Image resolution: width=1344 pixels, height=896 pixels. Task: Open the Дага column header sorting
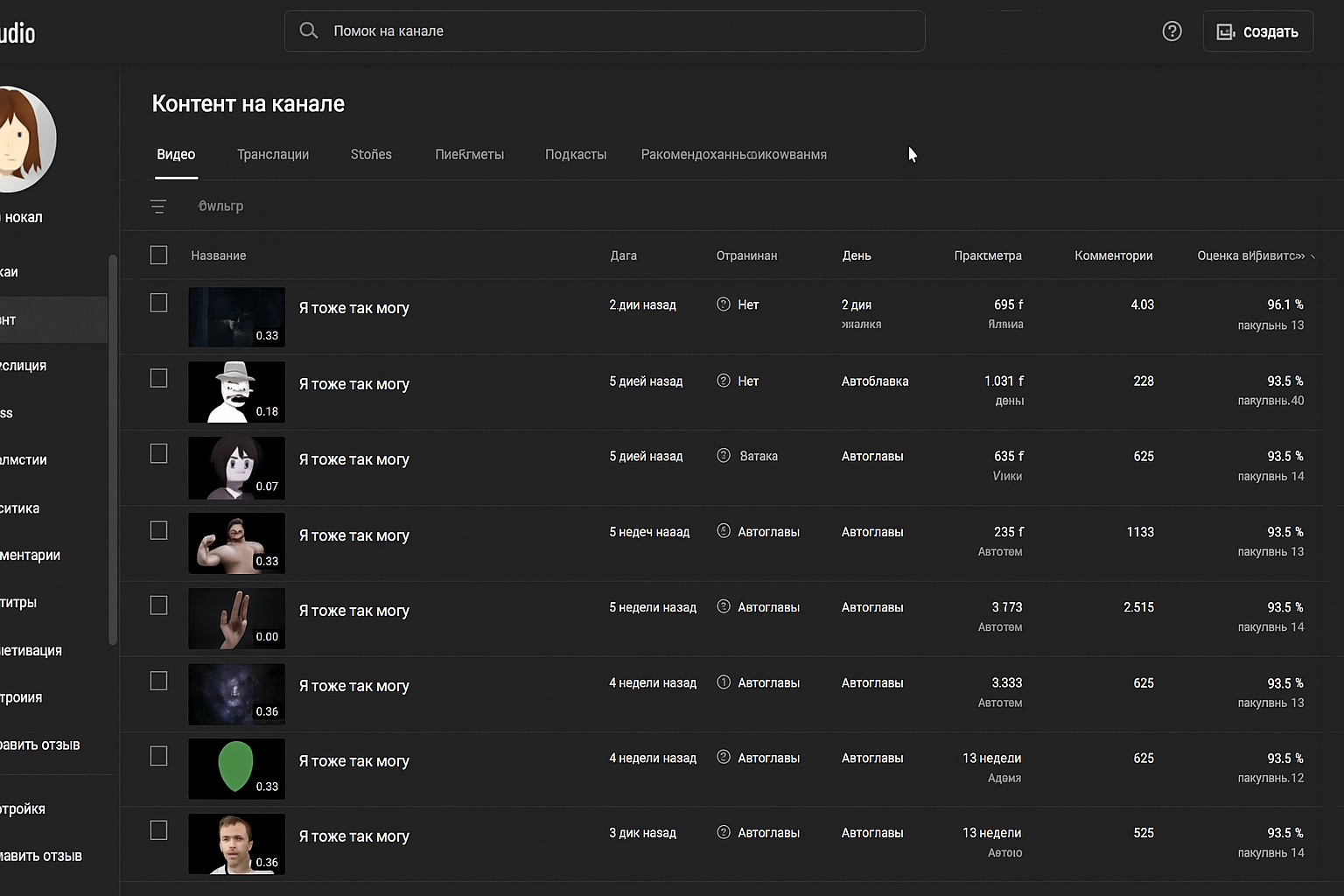(623, 256)
